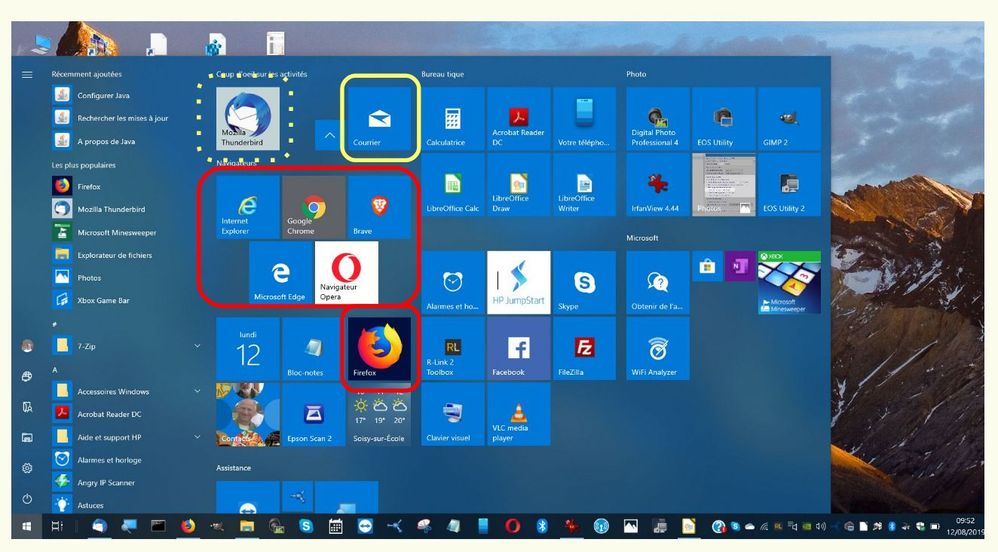Open the Calculatrice tile

coord(453,118)
